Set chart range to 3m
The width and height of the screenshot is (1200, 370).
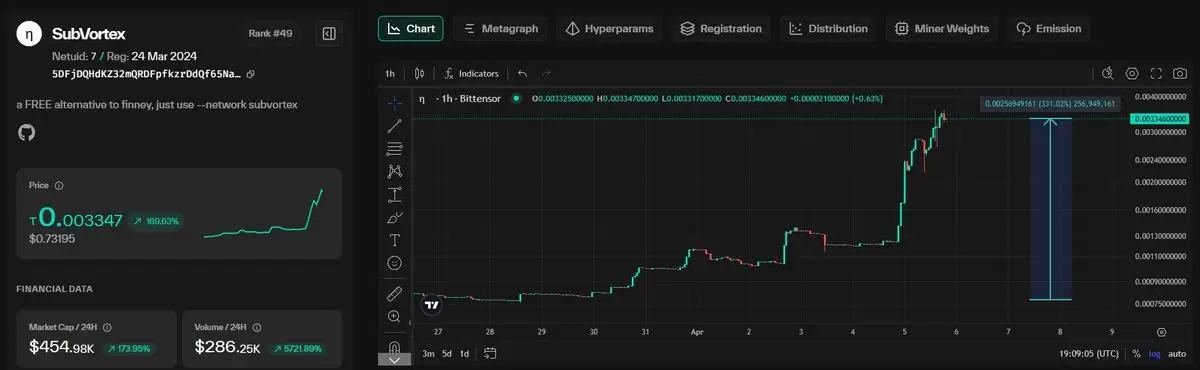click(428, 353)
